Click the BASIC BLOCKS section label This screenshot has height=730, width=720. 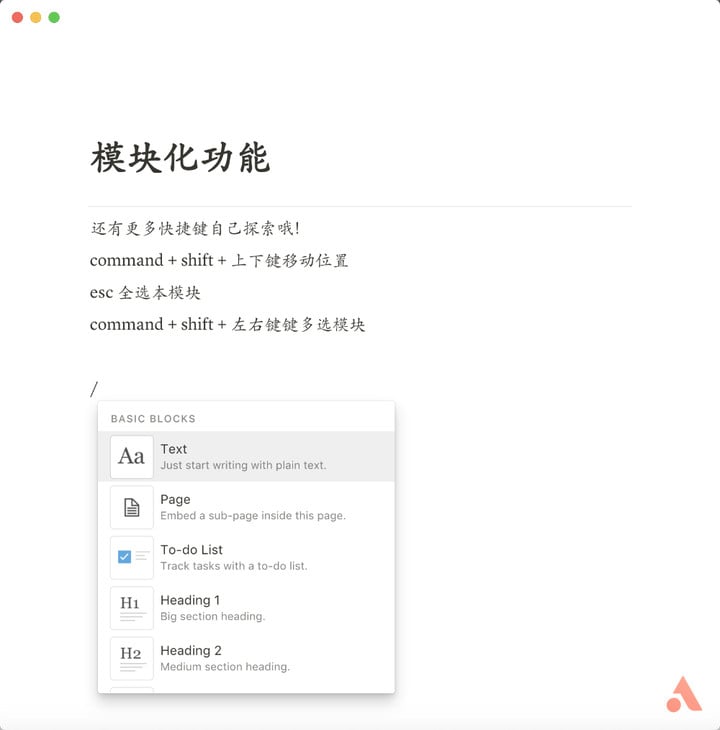pyautogui.click(x=153, y=419)
